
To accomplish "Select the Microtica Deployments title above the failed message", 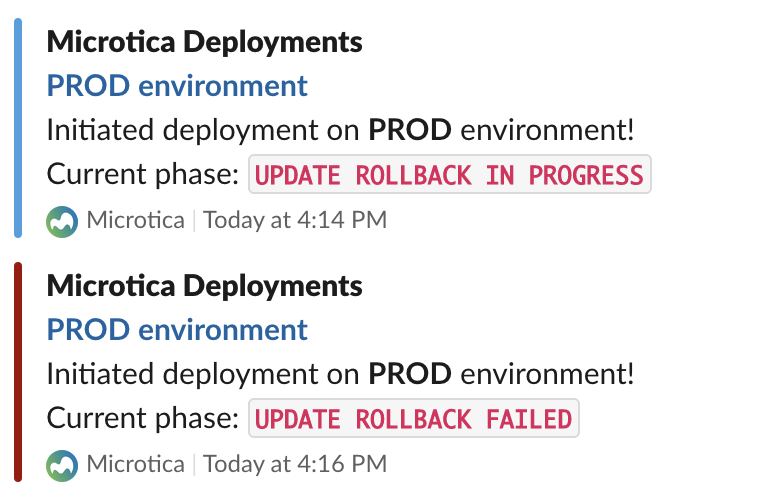I will point(204,286).
